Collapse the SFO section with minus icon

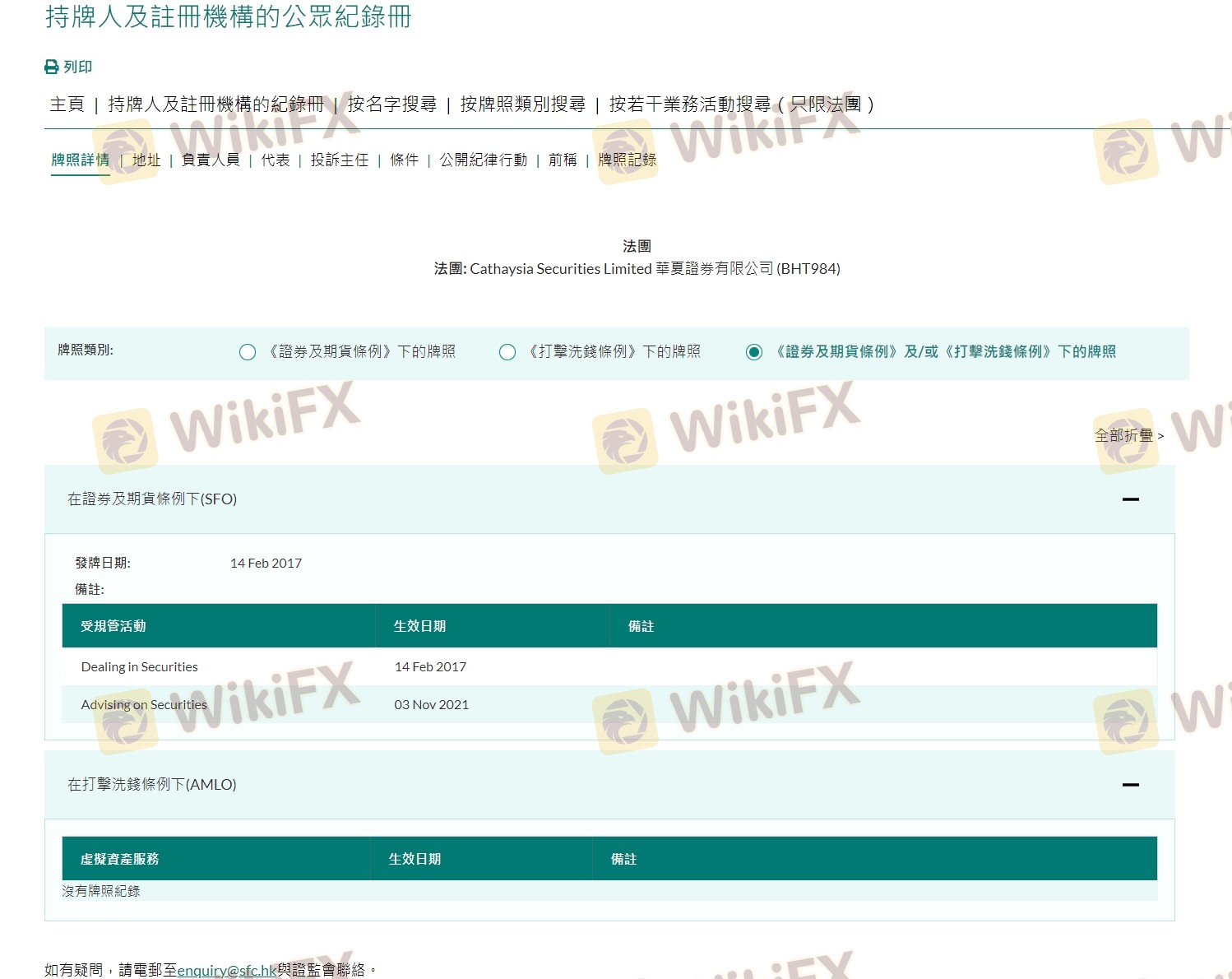(1130, 499)
